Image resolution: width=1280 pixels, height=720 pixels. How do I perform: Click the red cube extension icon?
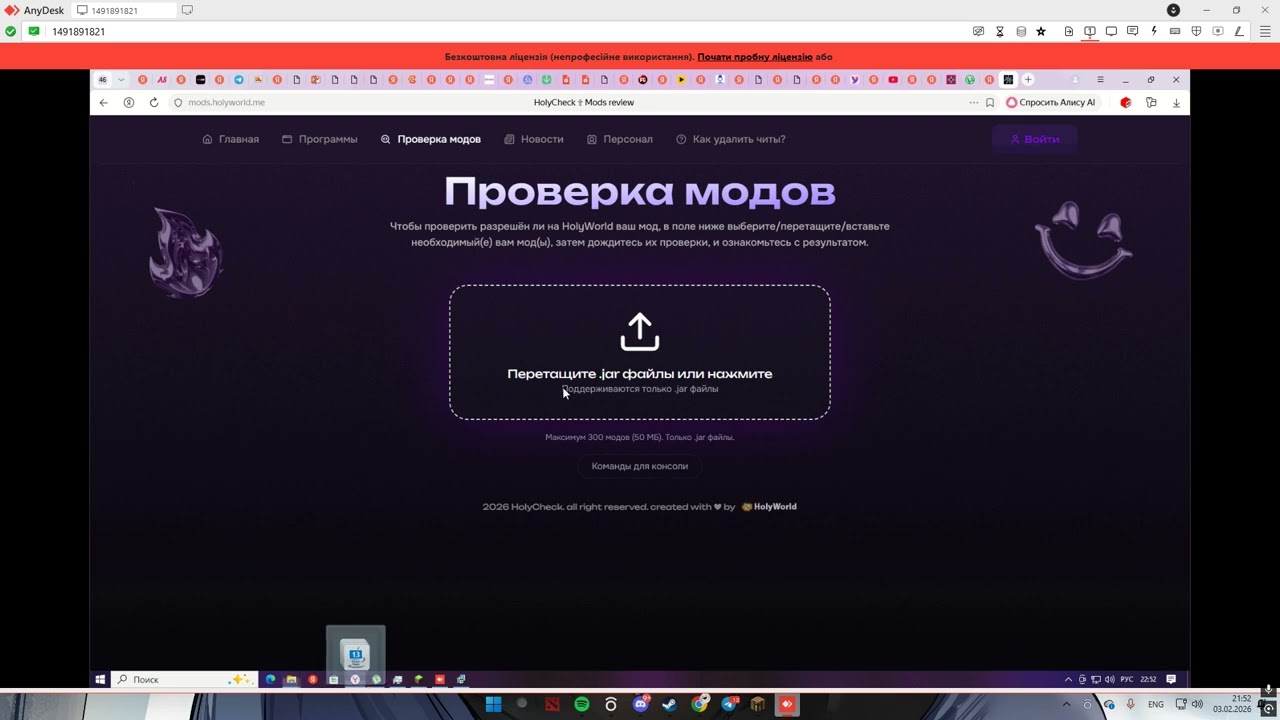[x=1126, y=102]
